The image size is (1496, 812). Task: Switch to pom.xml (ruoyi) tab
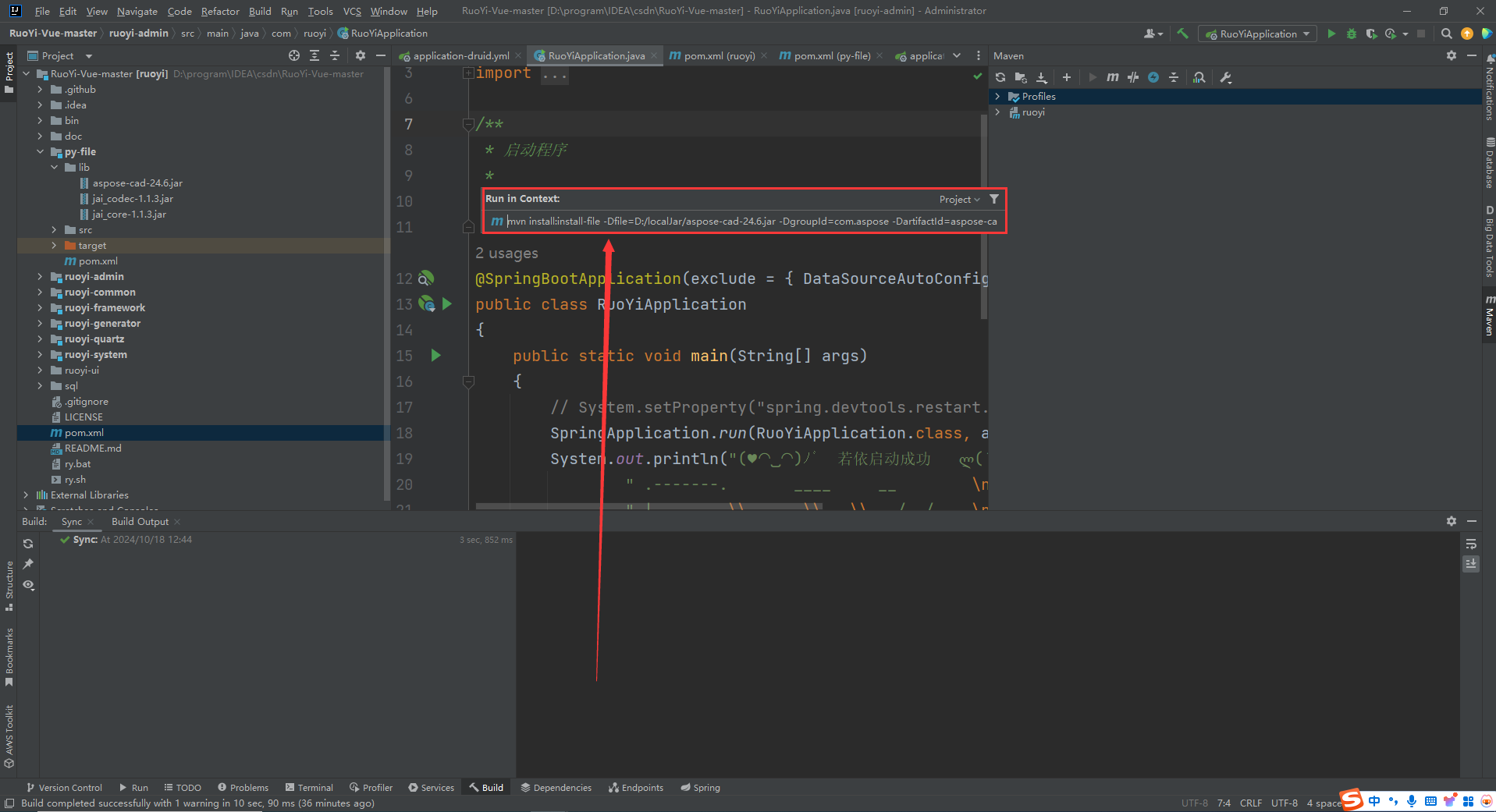click(x=719, y=55)
